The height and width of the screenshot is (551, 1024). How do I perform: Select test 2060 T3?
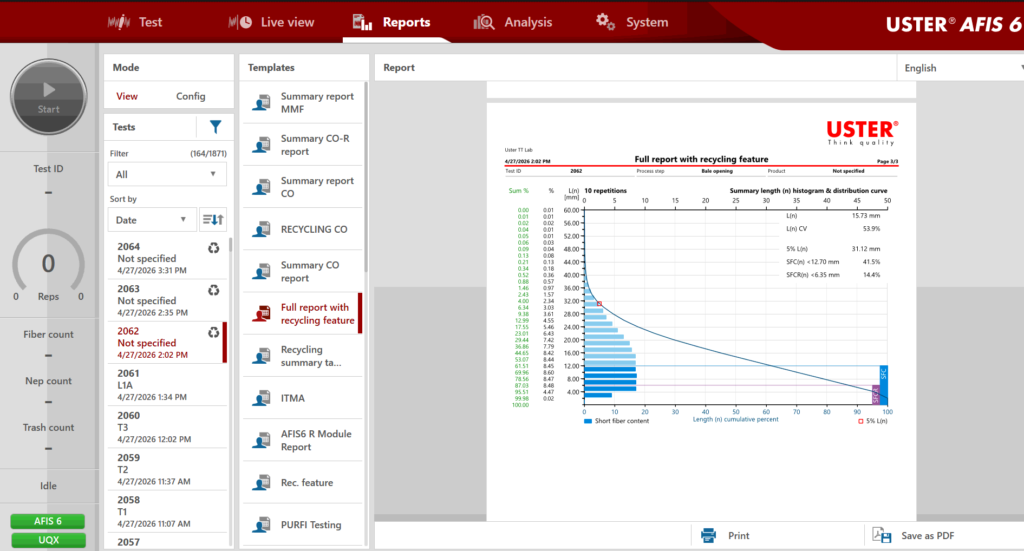pos(167,427)
